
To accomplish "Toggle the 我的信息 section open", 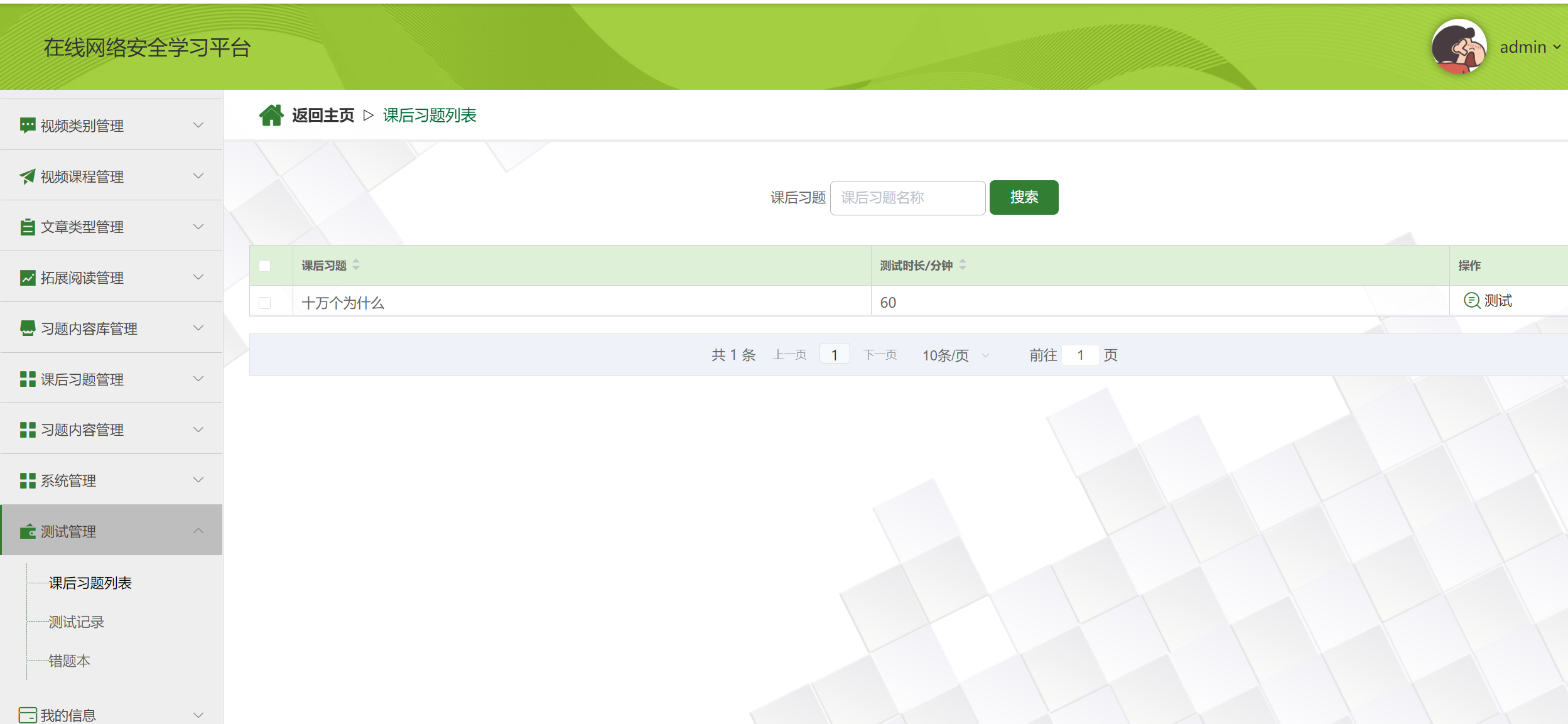I will (198, 714).
